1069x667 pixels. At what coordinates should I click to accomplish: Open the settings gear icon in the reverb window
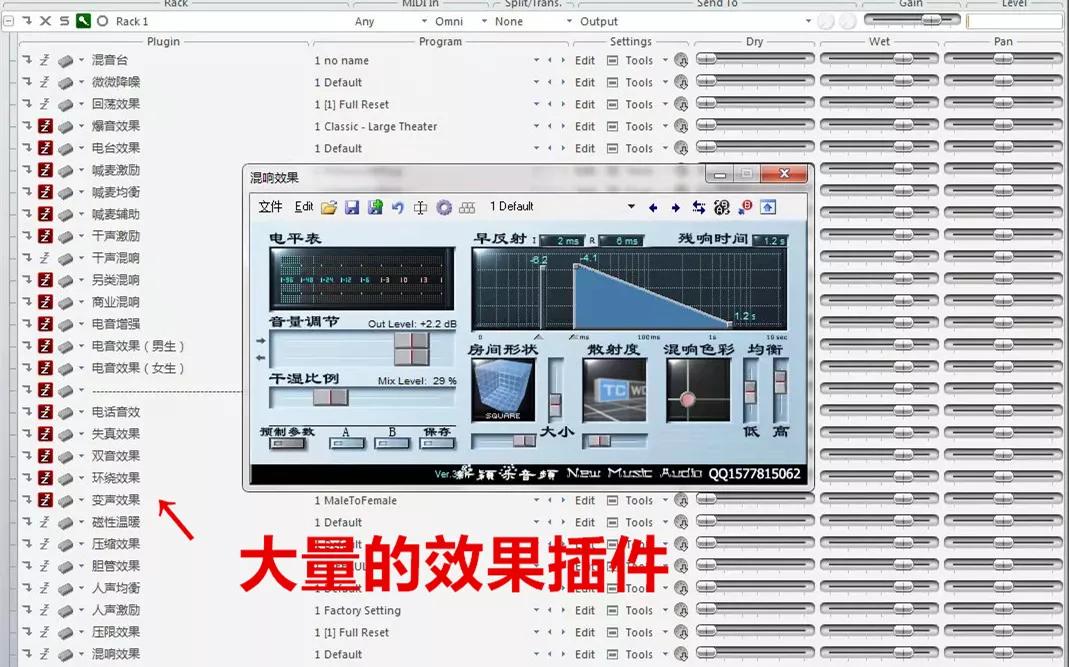coord(443,207)
